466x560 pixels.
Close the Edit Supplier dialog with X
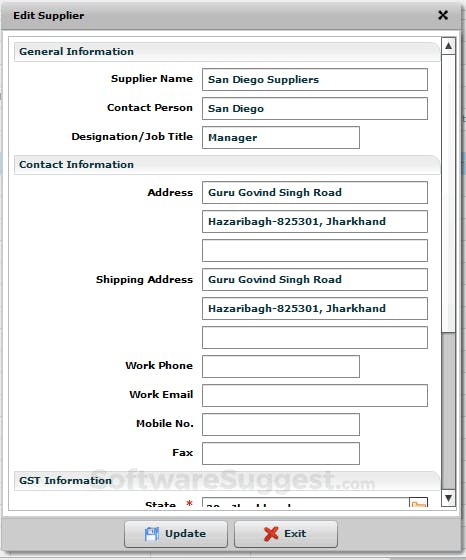pos(443,15)
